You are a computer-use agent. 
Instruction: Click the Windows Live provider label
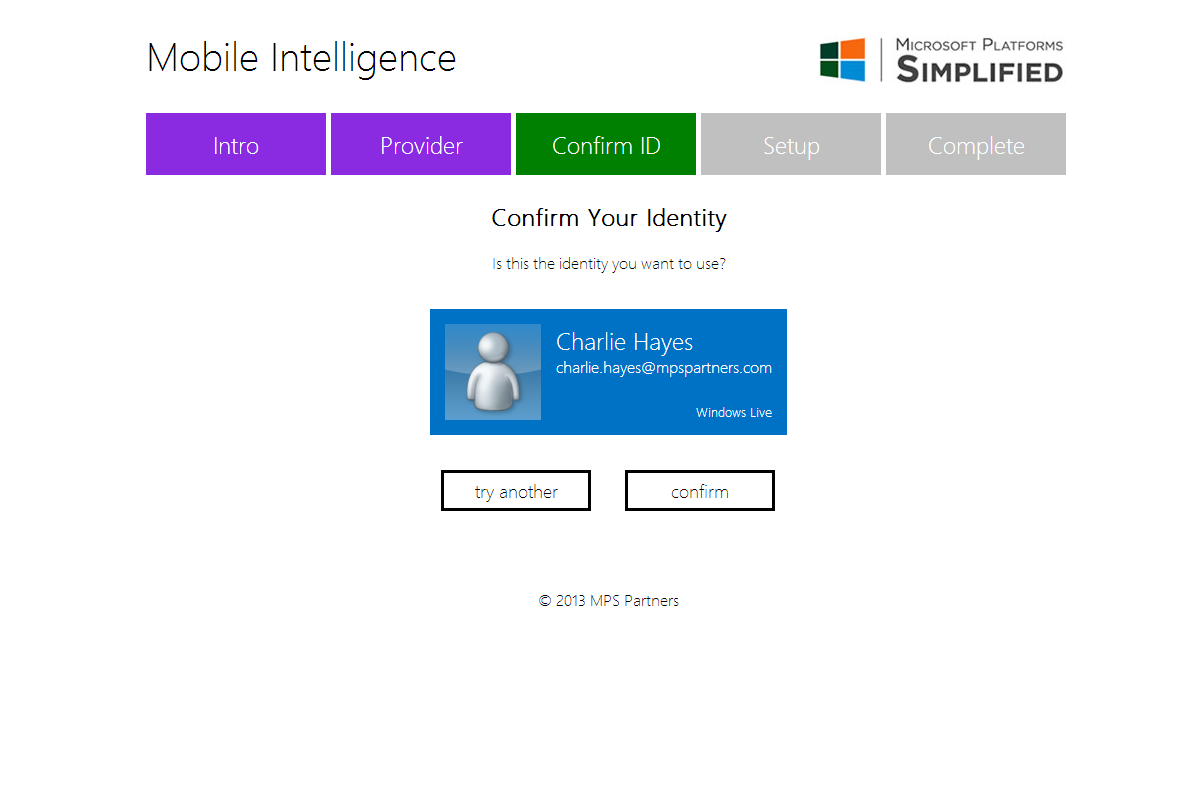734,413
